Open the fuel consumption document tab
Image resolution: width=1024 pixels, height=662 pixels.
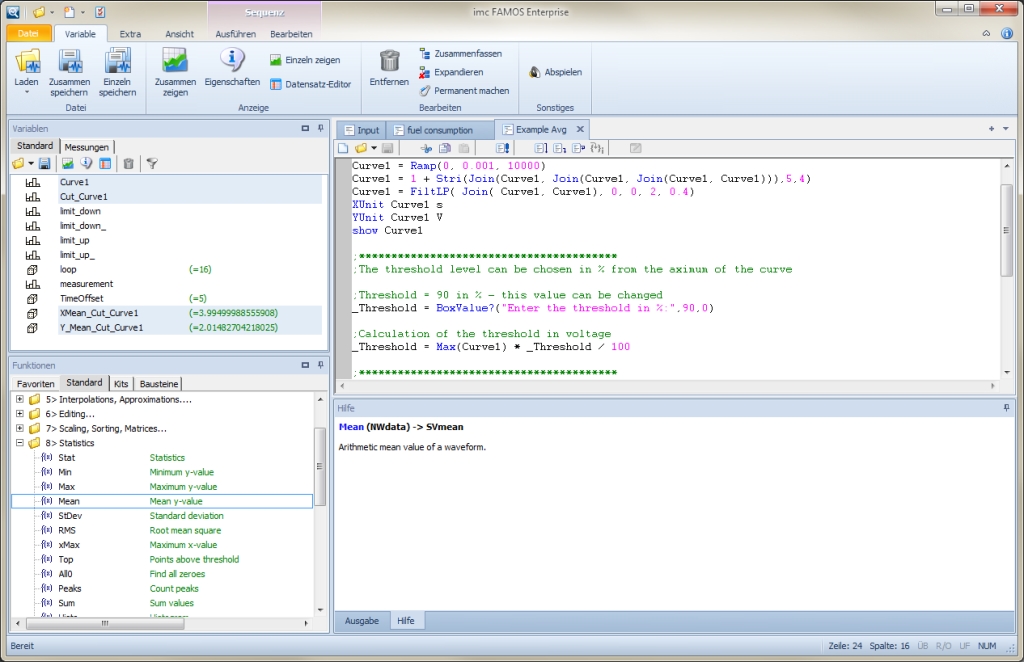(439, 130)
